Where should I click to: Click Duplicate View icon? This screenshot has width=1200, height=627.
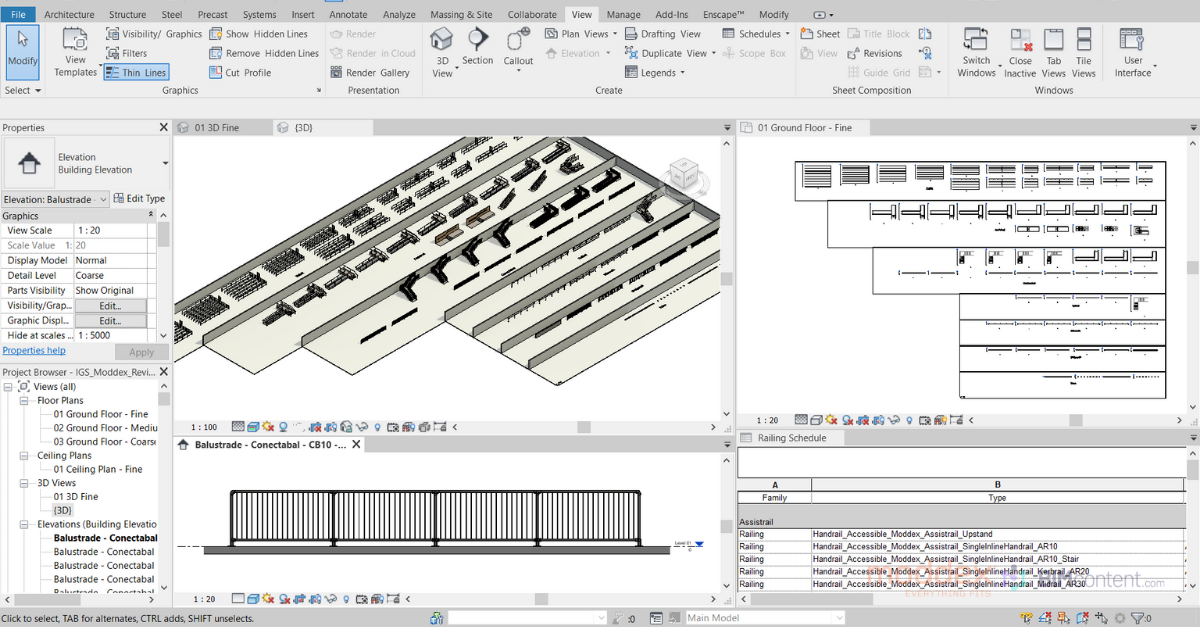(631, 53)
